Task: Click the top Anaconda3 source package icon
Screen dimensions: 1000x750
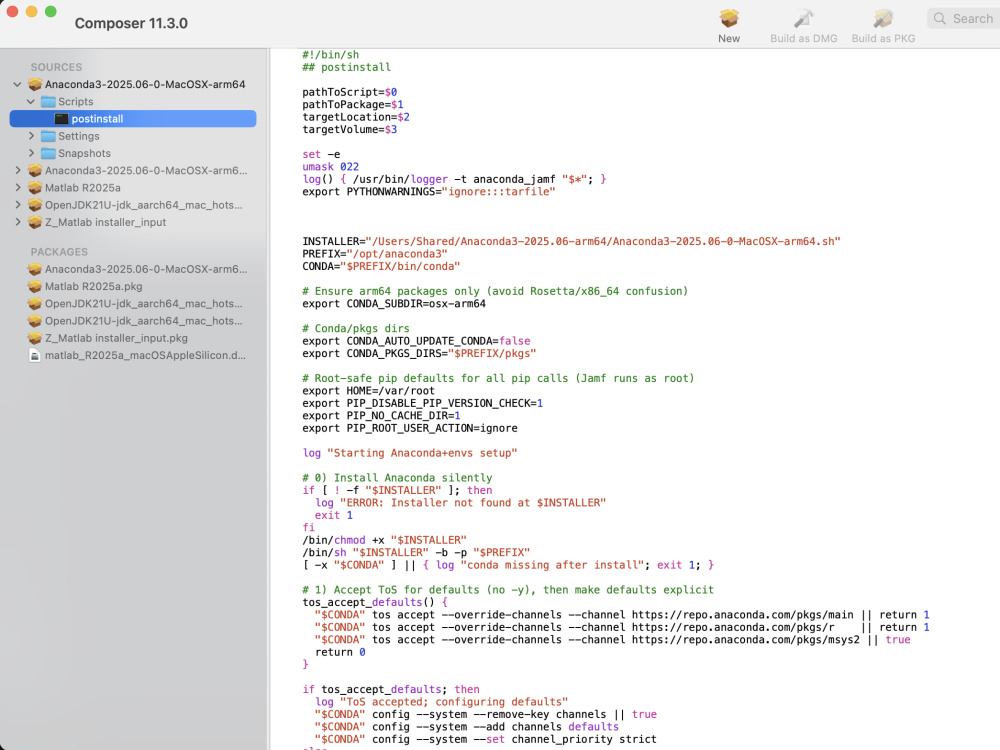Action: click(35, 84)
